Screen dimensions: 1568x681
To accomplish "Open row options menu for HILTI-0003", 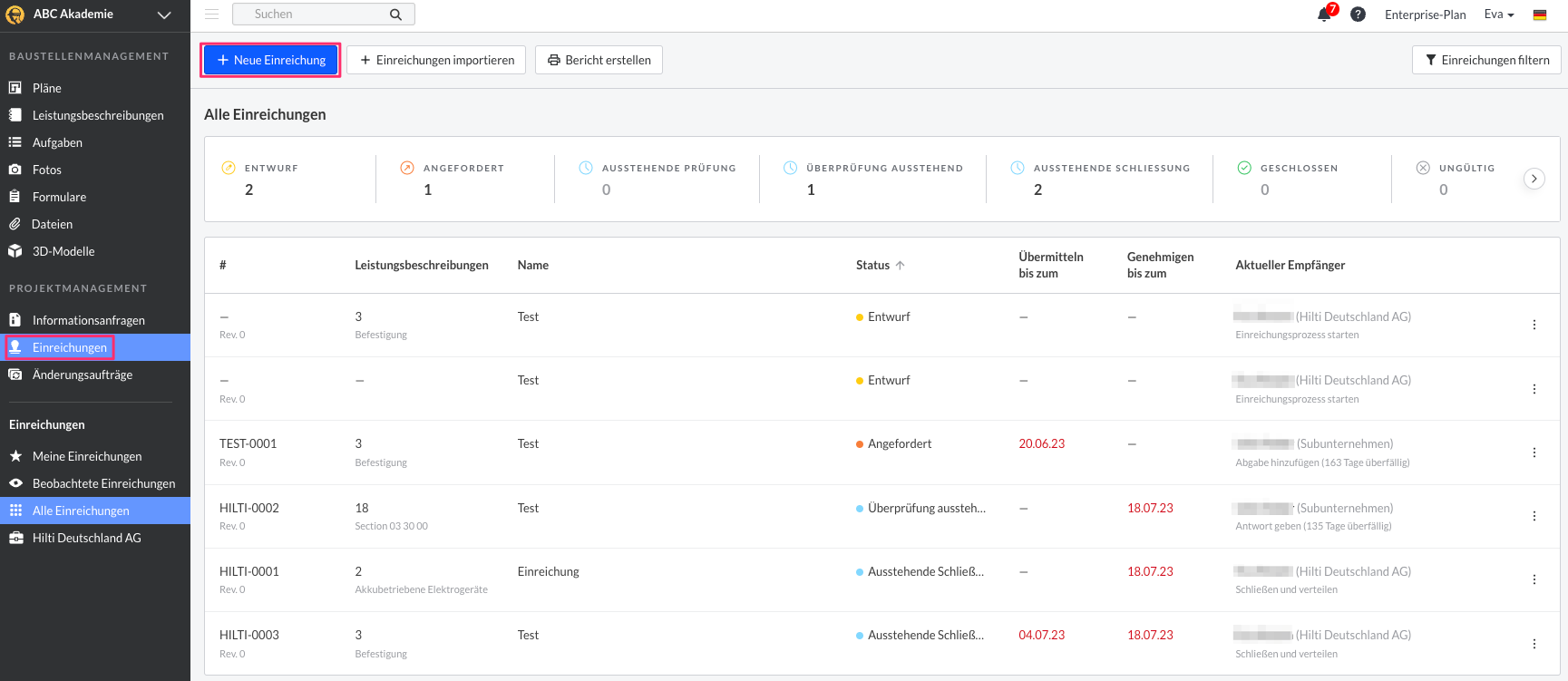I will tap(1534, 644).
